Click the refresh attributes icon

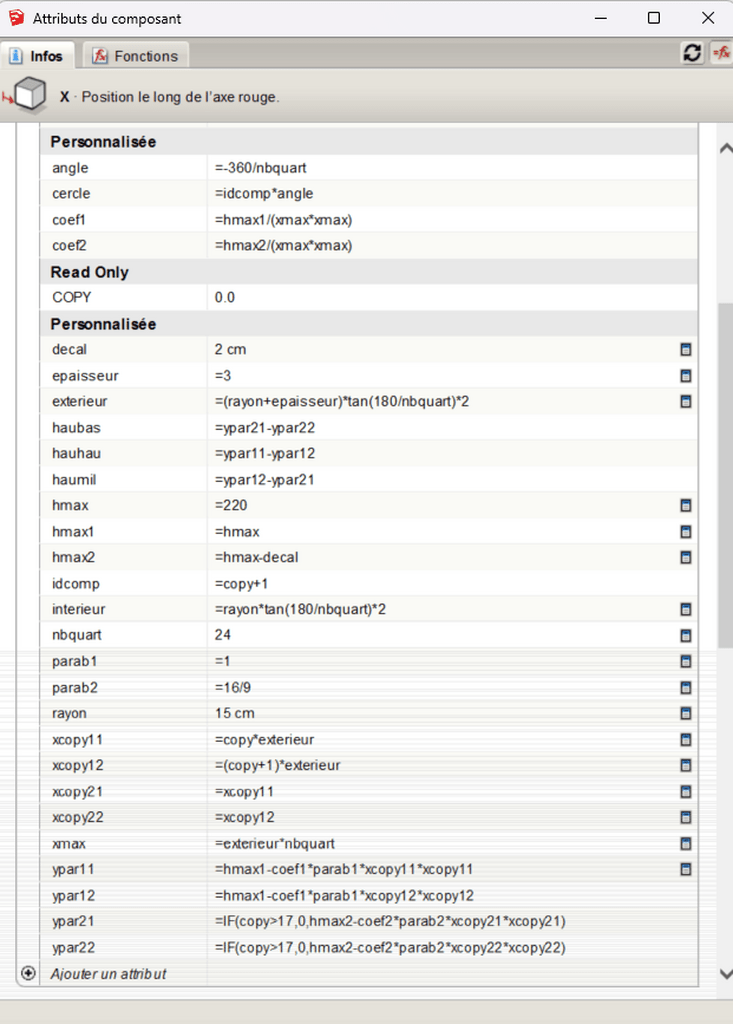pos(692,54)
